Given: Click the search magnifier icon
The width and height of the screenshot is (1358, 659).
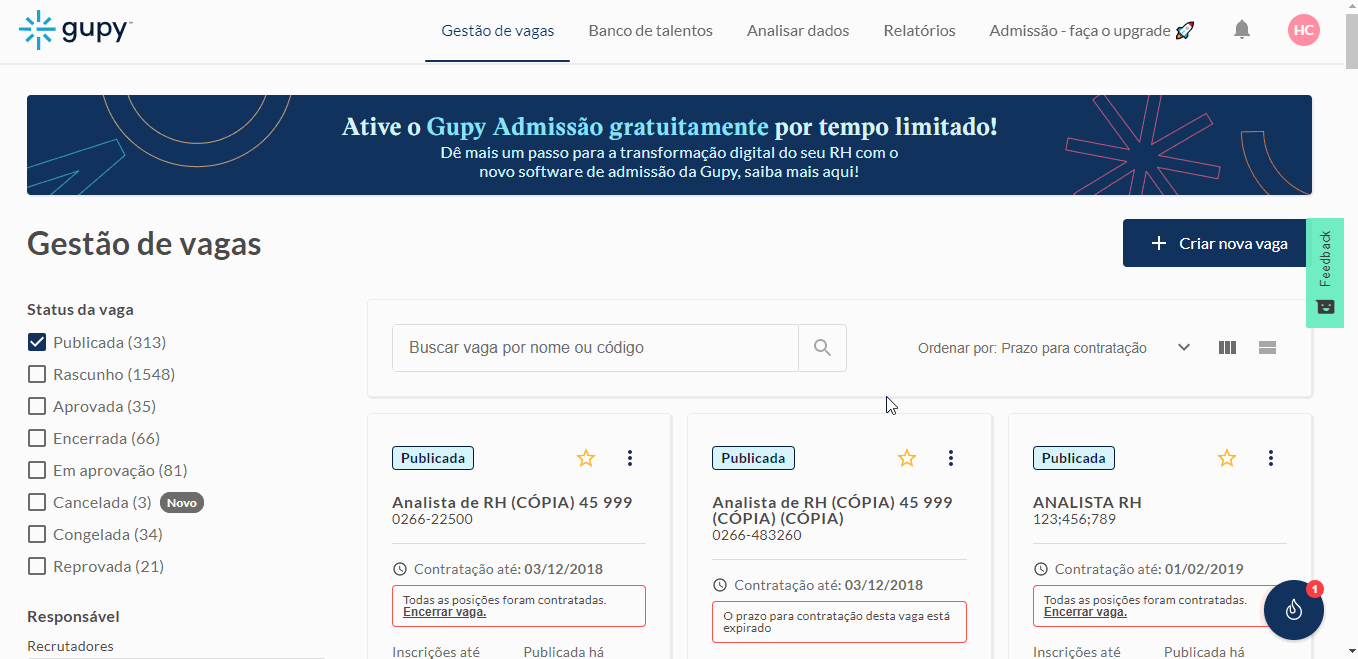Looking at the screenshot, I should click(822, 348).
